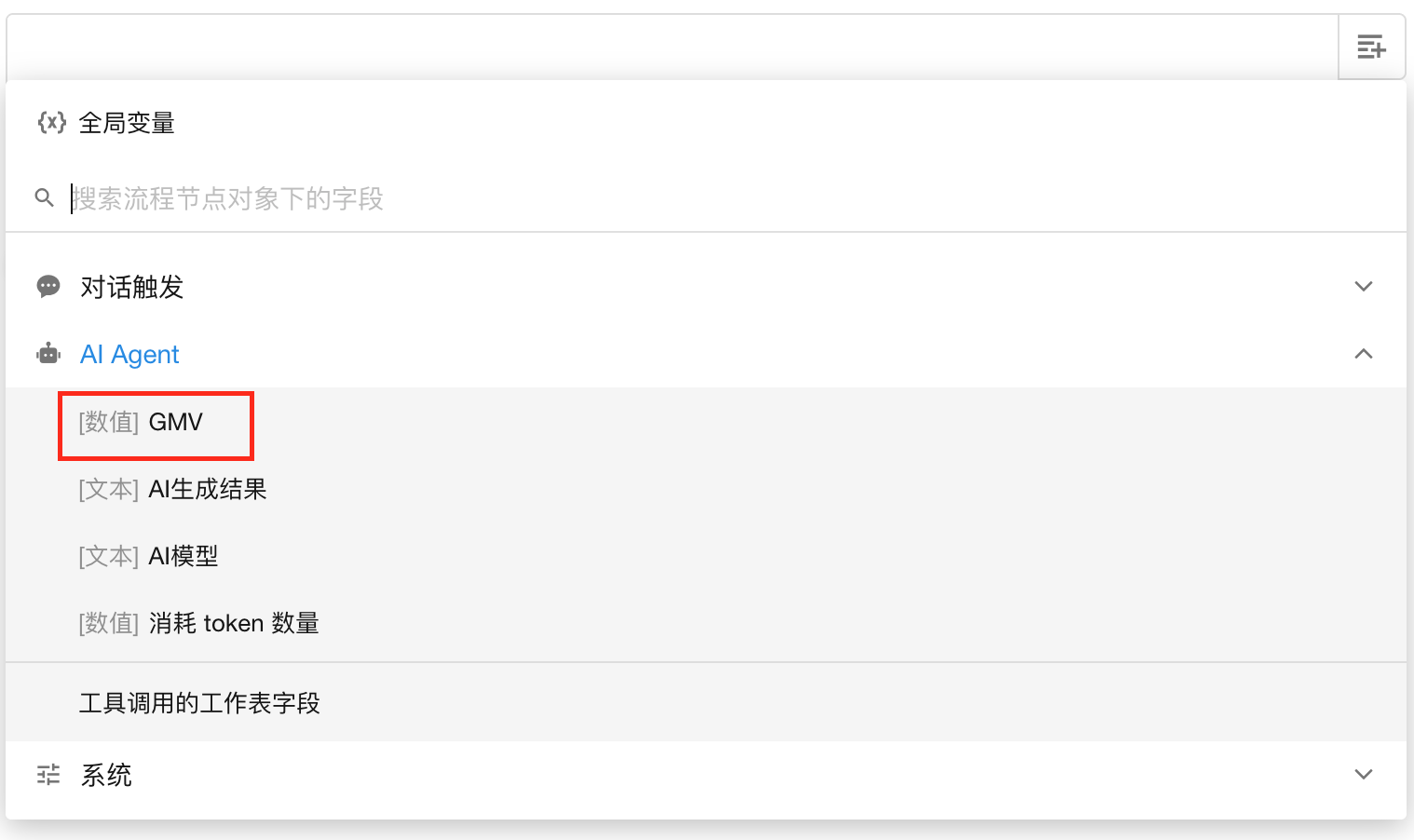Click the add-field list icon at top right
This screenshot has height=840, width=1414.
pyautogui.click(x=1370, y=47)
